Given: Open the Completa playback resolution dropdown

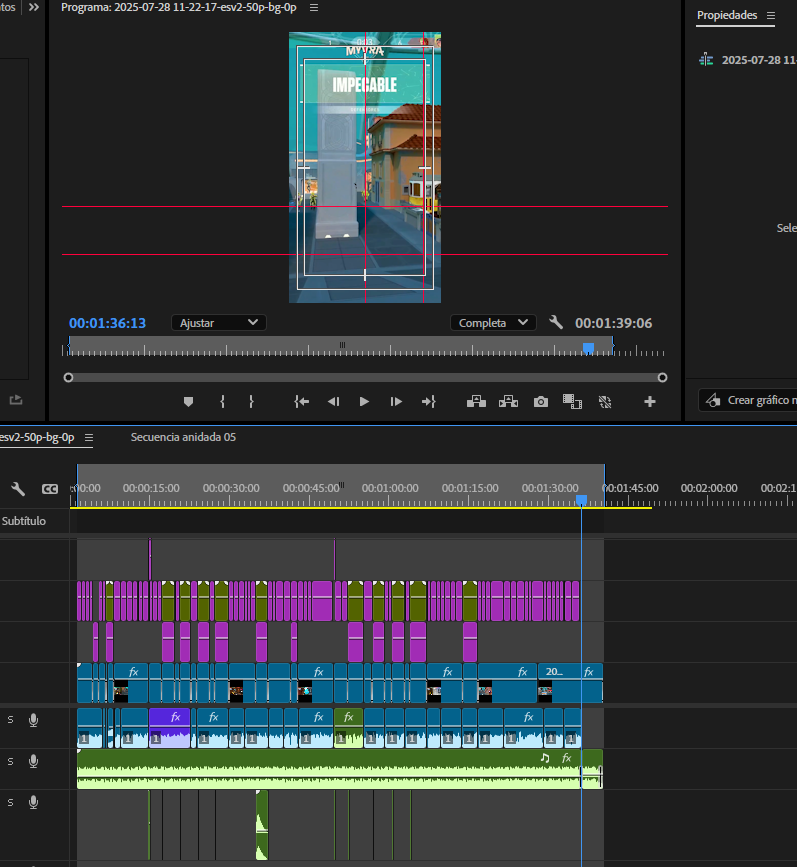Looking at the screenshot, I should click(x=493, y=323).
